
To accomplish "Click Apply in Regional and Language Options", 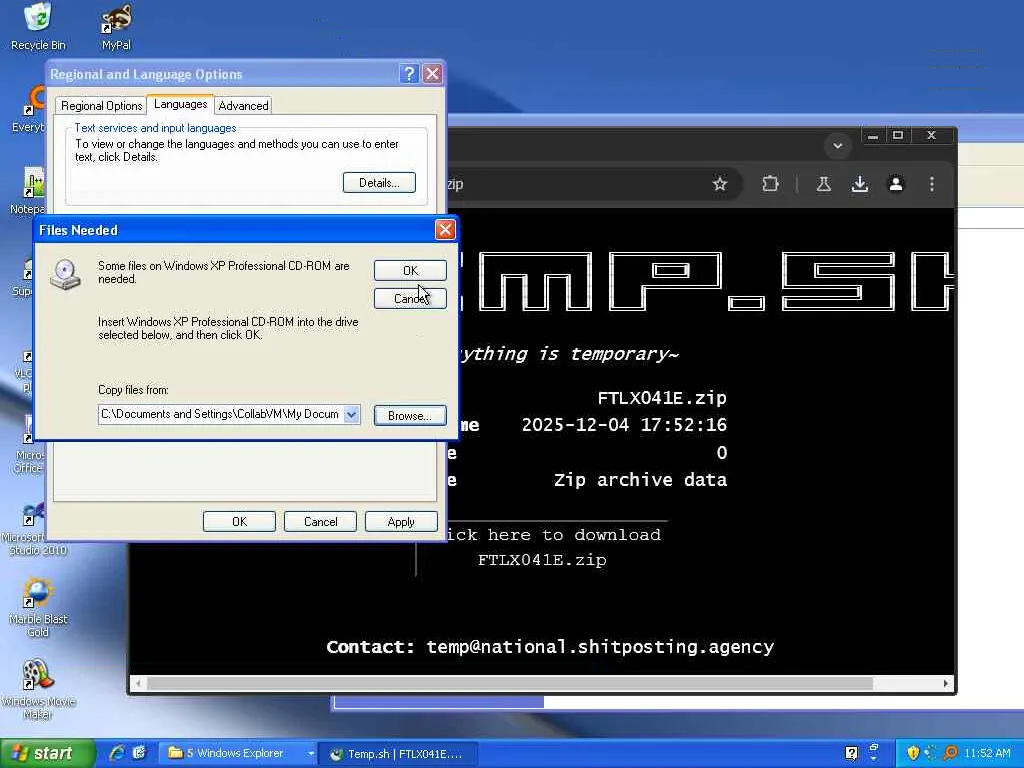I will [401, 522].
